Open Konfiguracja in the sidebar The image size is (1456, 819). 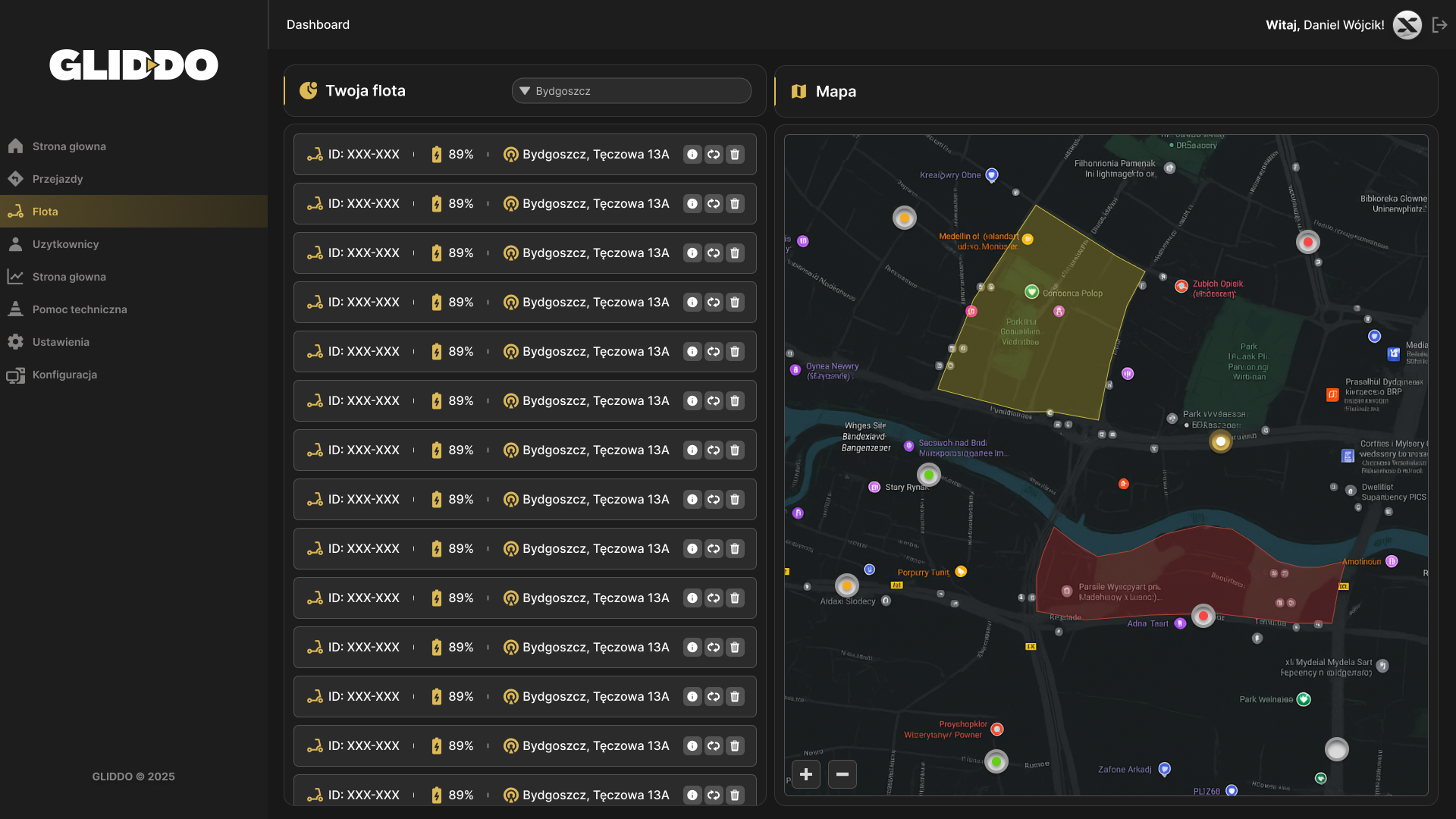(x=64, y=375)
